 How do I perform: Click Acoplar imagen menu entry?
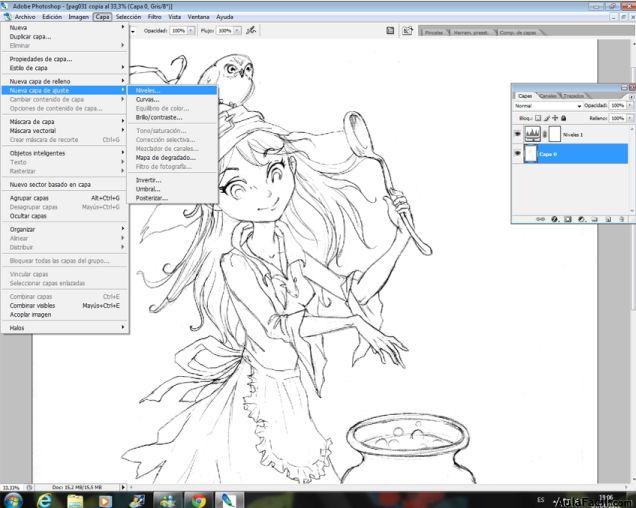pos(65,314)
